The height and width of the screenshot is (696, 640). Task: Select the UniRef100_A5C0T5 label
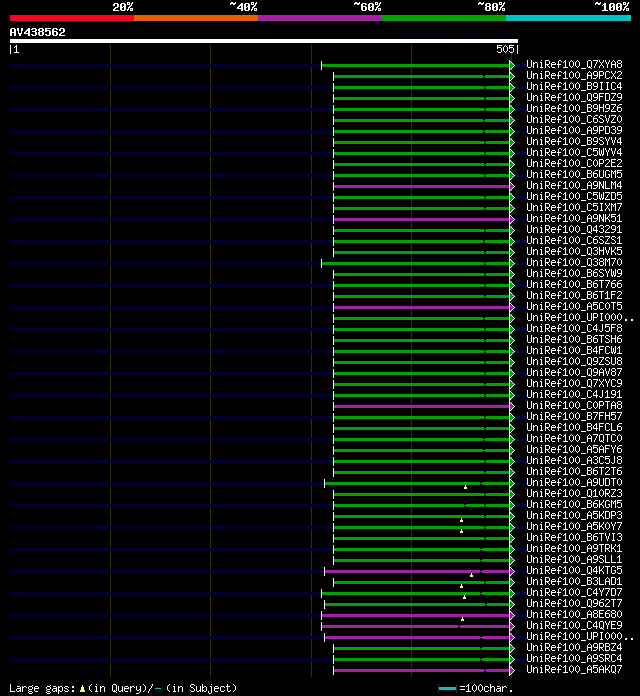point(574,306)
